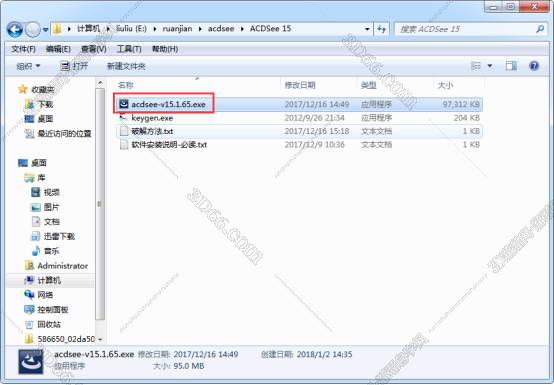This screenshot has width=554, height=385.
Task: Click the 软件安装说明-必读.txt document icon
Action: pos(124,145)
